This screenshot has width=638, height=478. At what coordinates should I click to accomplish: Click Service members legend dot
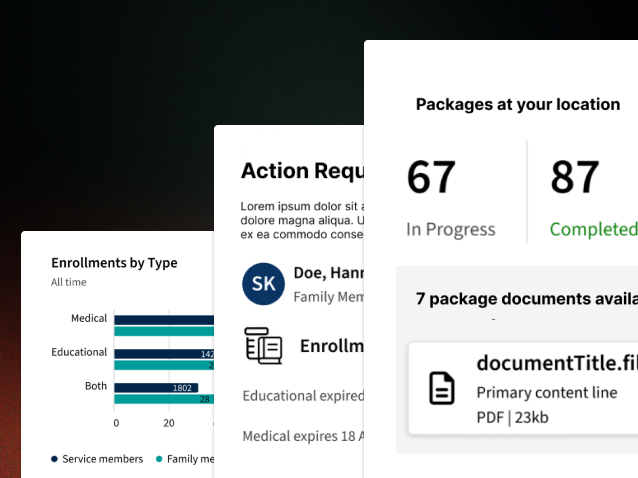[x=55, y=459]
